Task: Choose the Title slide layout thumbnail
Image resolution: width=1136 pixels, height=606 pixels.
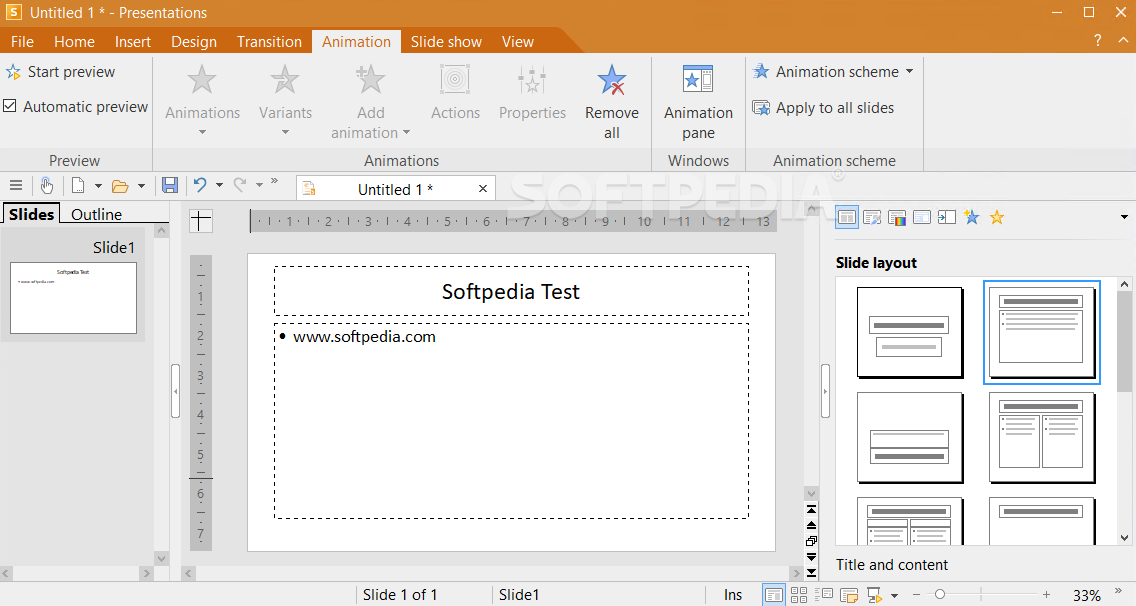Action: click(910, 332)
